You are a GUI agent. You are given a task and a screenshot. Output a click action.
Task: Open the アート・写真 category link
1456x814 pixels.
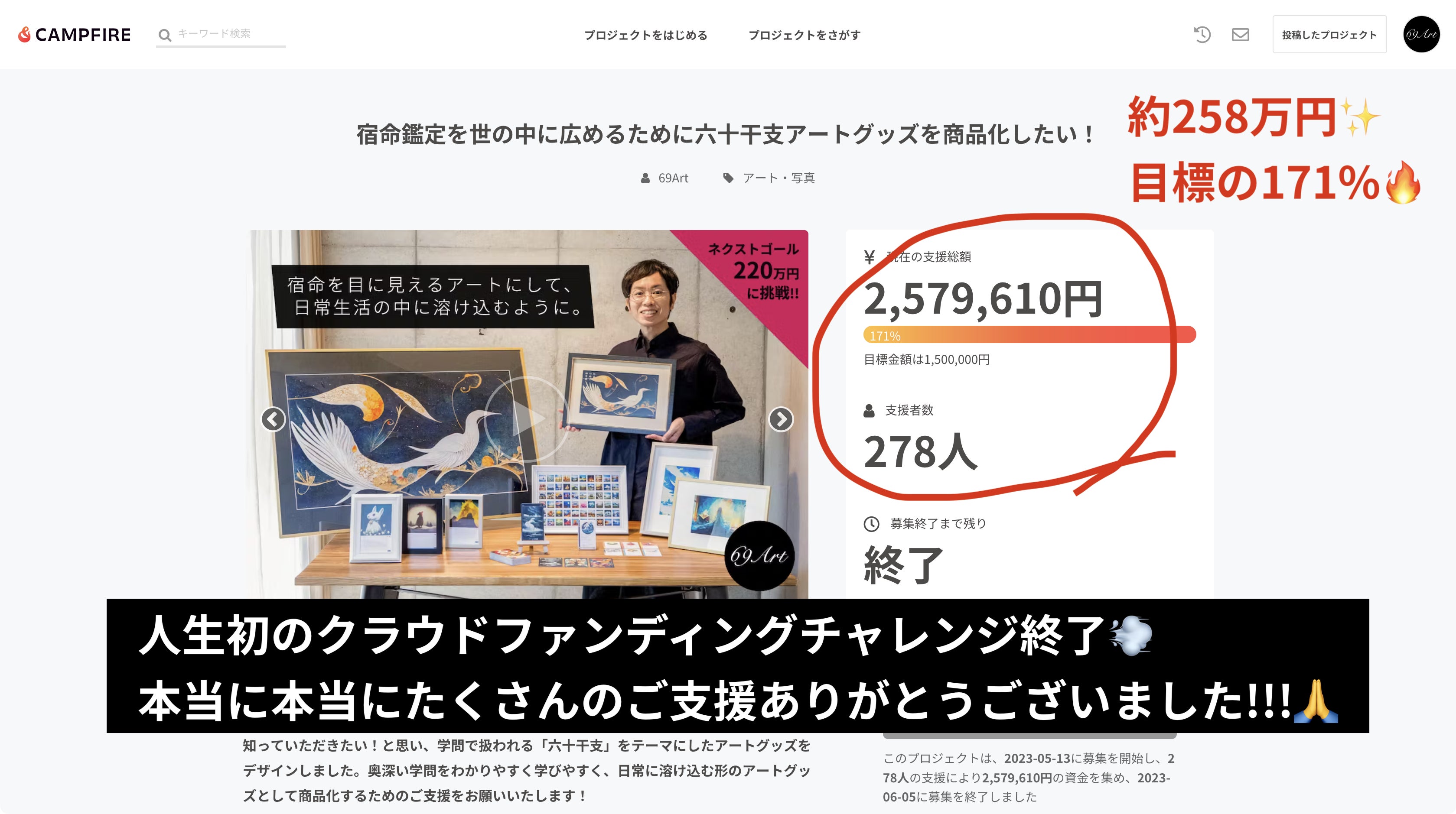tap(779, 178)
